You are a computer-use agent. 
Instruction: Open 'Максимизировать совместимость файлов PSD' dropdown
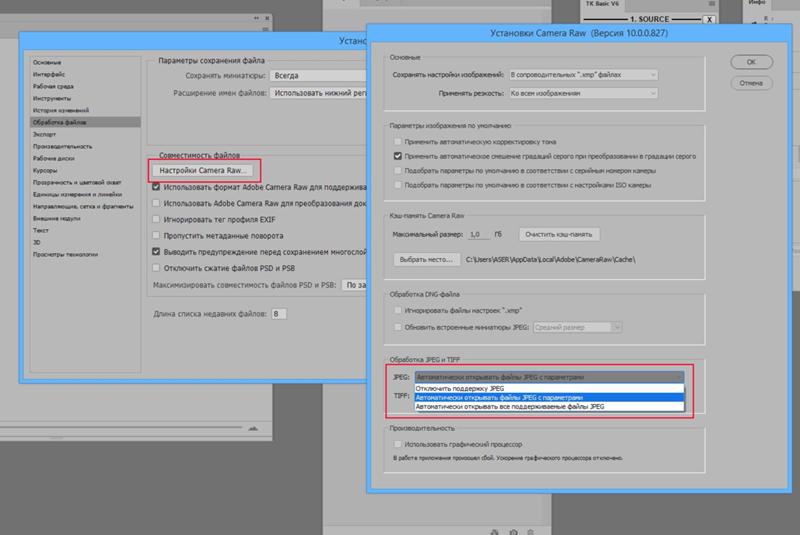(354, 285)
